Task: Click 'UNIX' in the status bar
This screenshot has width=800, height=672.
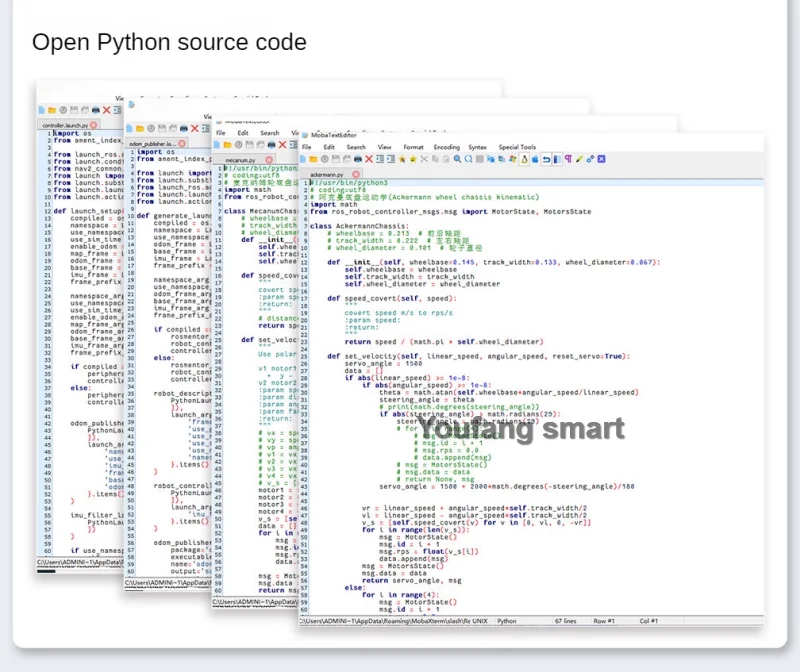Action: coord(480,621)
